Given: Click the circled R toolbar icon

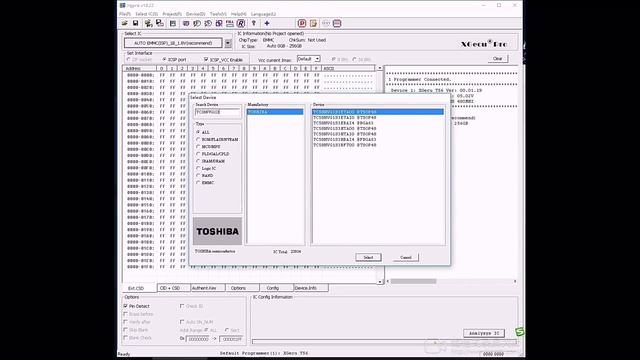Looking at the screenshot, I should click(241, 23).
